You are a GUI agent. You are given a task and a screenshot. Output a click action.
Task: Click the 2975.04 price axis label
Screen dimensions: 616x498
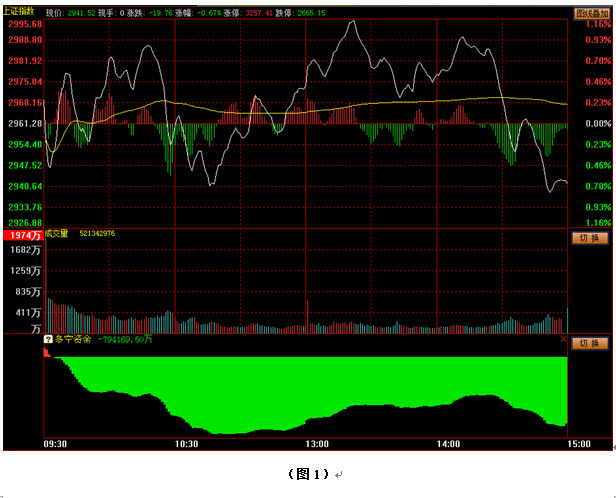click(x=25, y=82)
